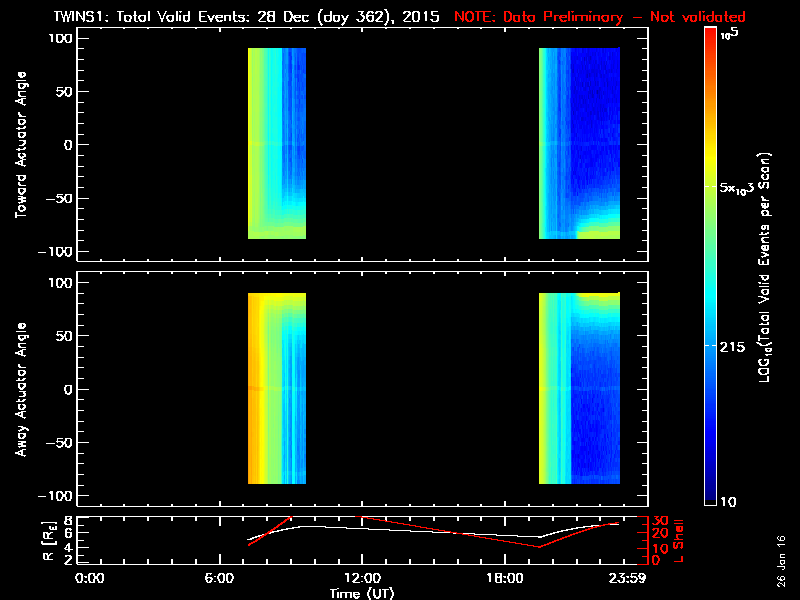Click the '10^5' colorbar maximum label
Screen dimensions: 800x600
(730, 34)
